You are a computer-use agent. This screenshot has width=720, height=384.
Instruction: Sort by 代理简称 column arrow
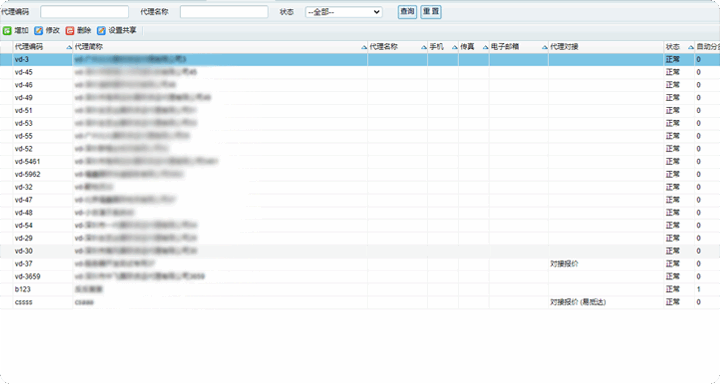coord(364,47)
